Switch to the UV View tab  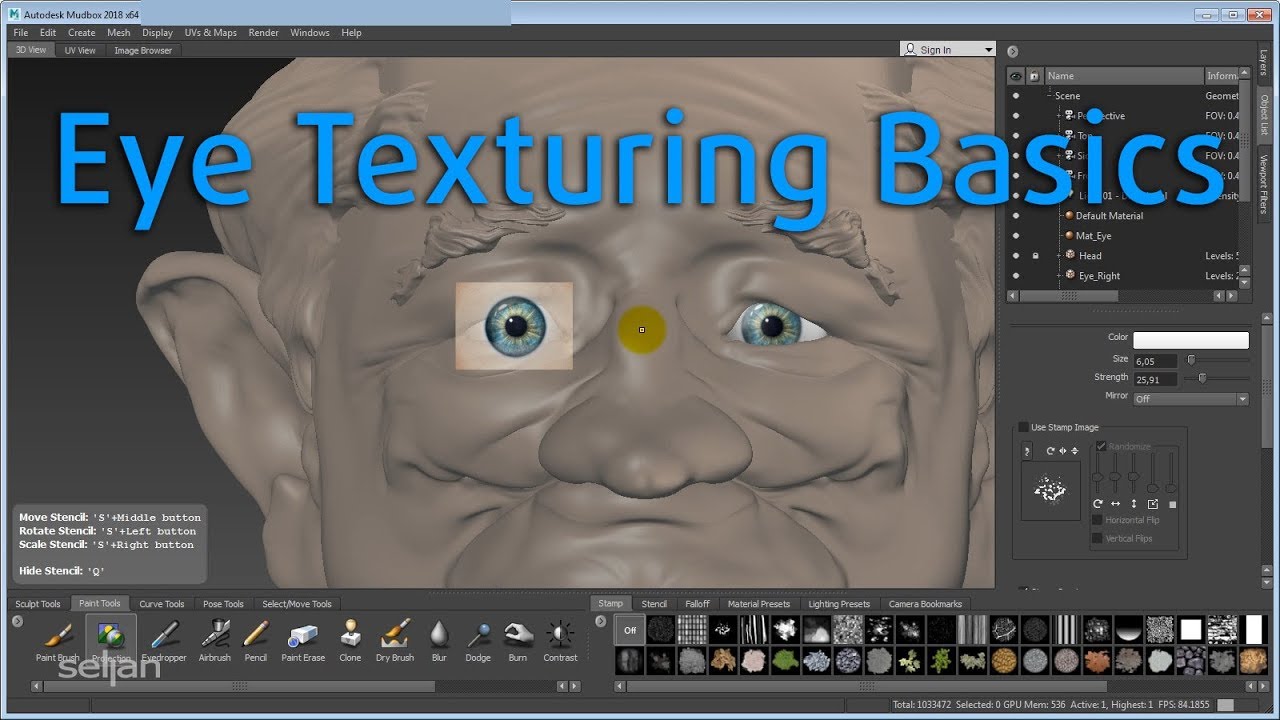coord(80,50)
